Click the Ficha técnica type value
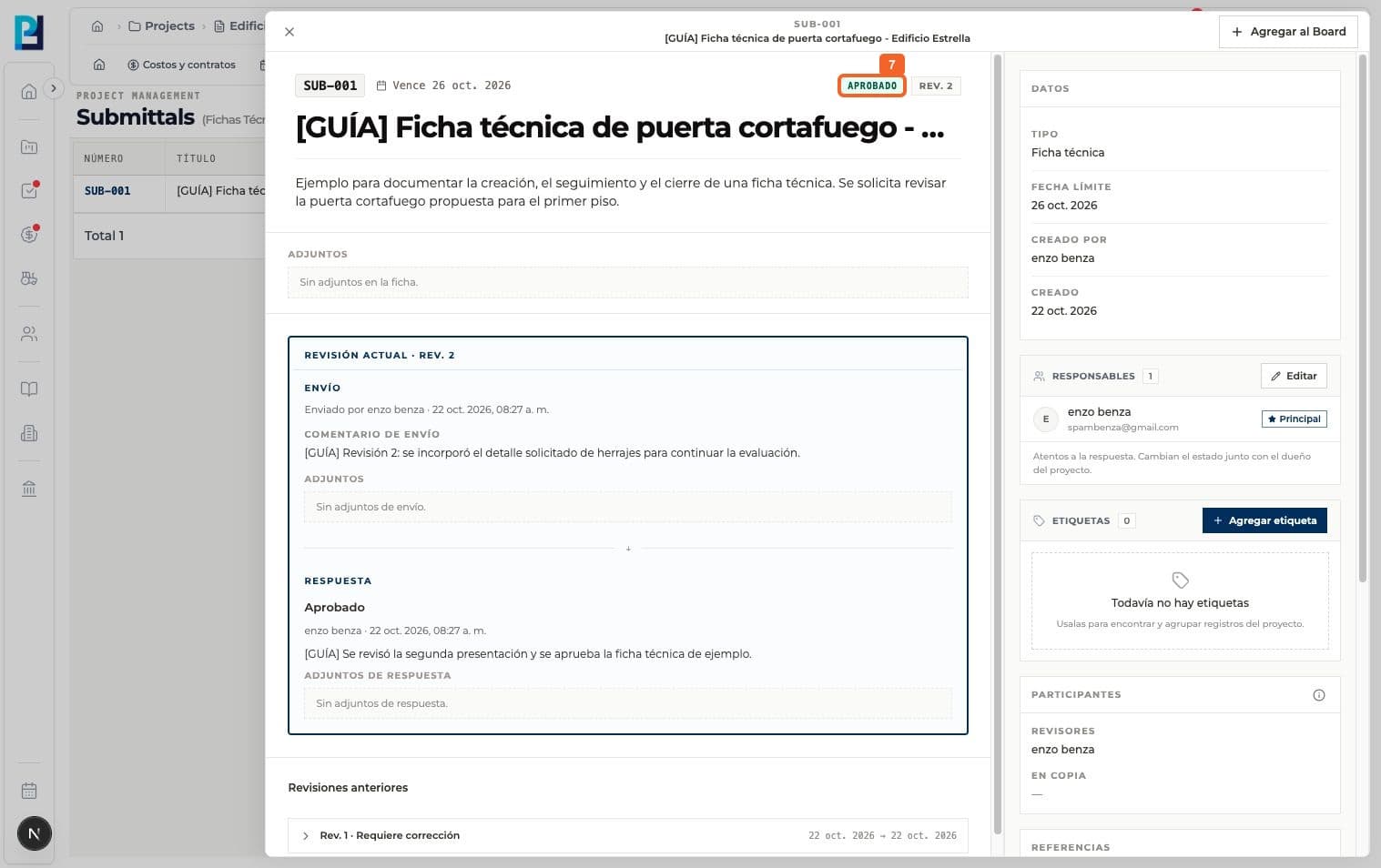 pyautogui.click(x=1068, y=153)
